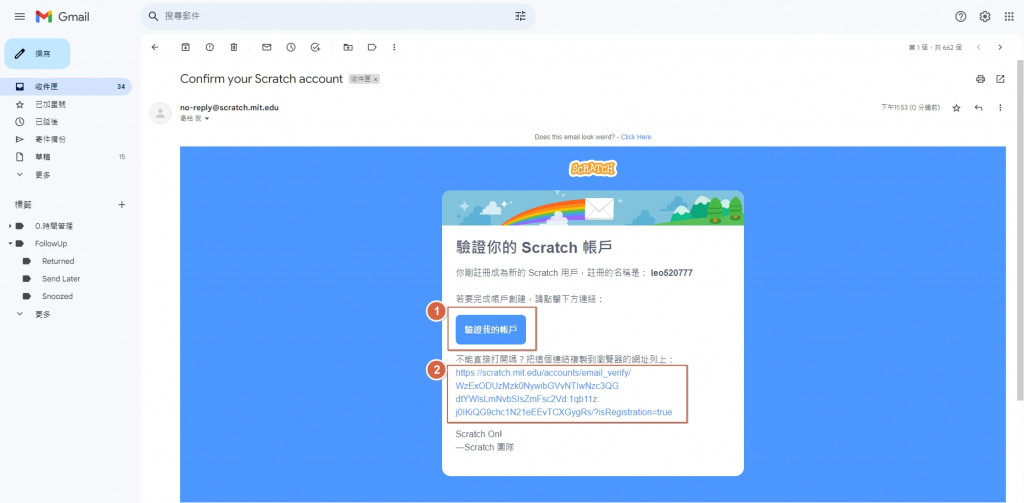
Task: Open search filter options icon
Action: pyautogui.click(x=520, y=16)
